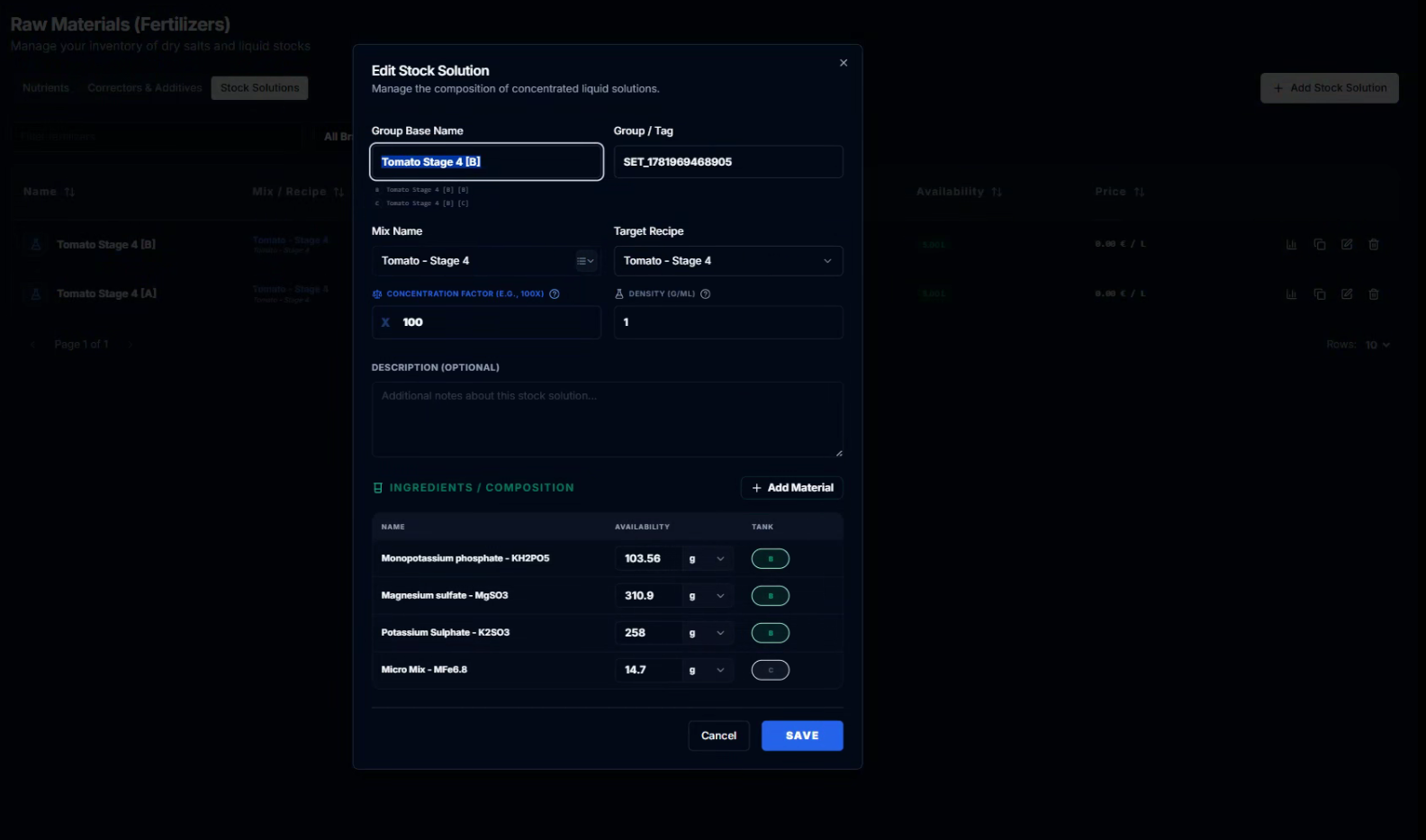Sort table by Availability column
Viewport: 1426px width, 840px height.
pos(959,192)
